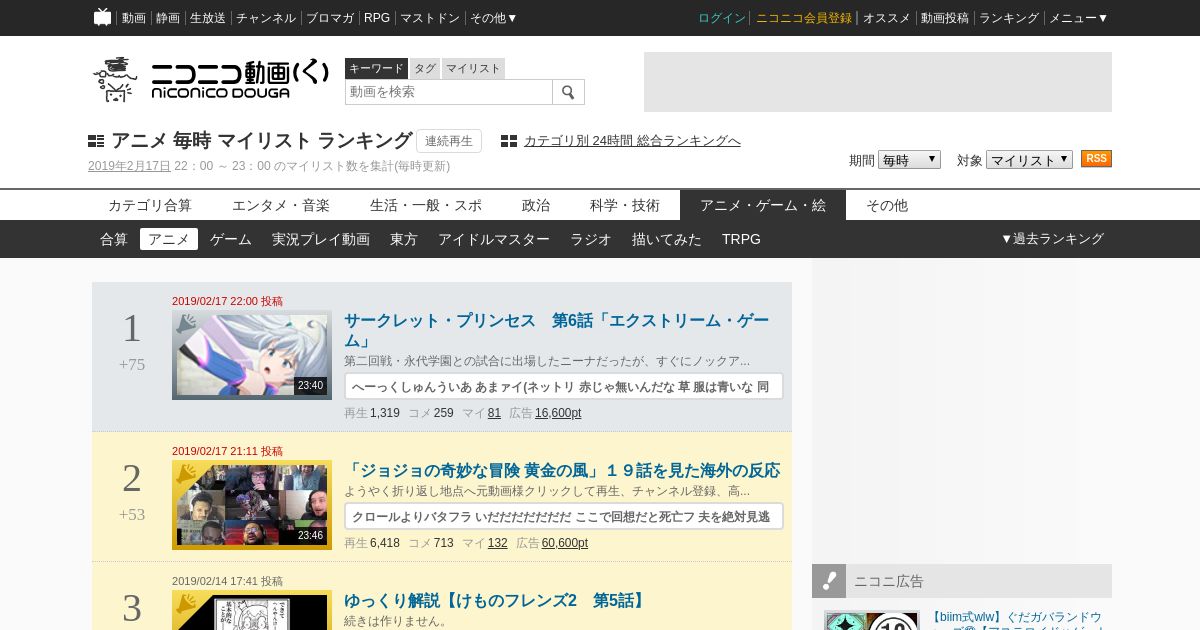Viewport: 1200px width, 630px height.
Task: Open the アニメ・ゲーム・絵 category tab
Action: coord(763,205)
